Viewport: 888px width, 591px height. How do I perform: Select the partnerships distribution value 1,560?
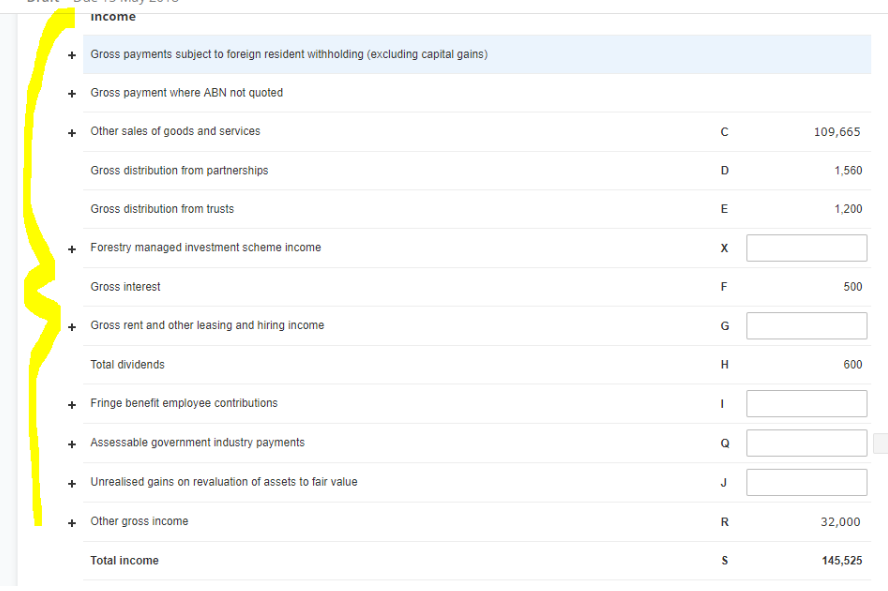pyautogui.click(x=848, y=170)
